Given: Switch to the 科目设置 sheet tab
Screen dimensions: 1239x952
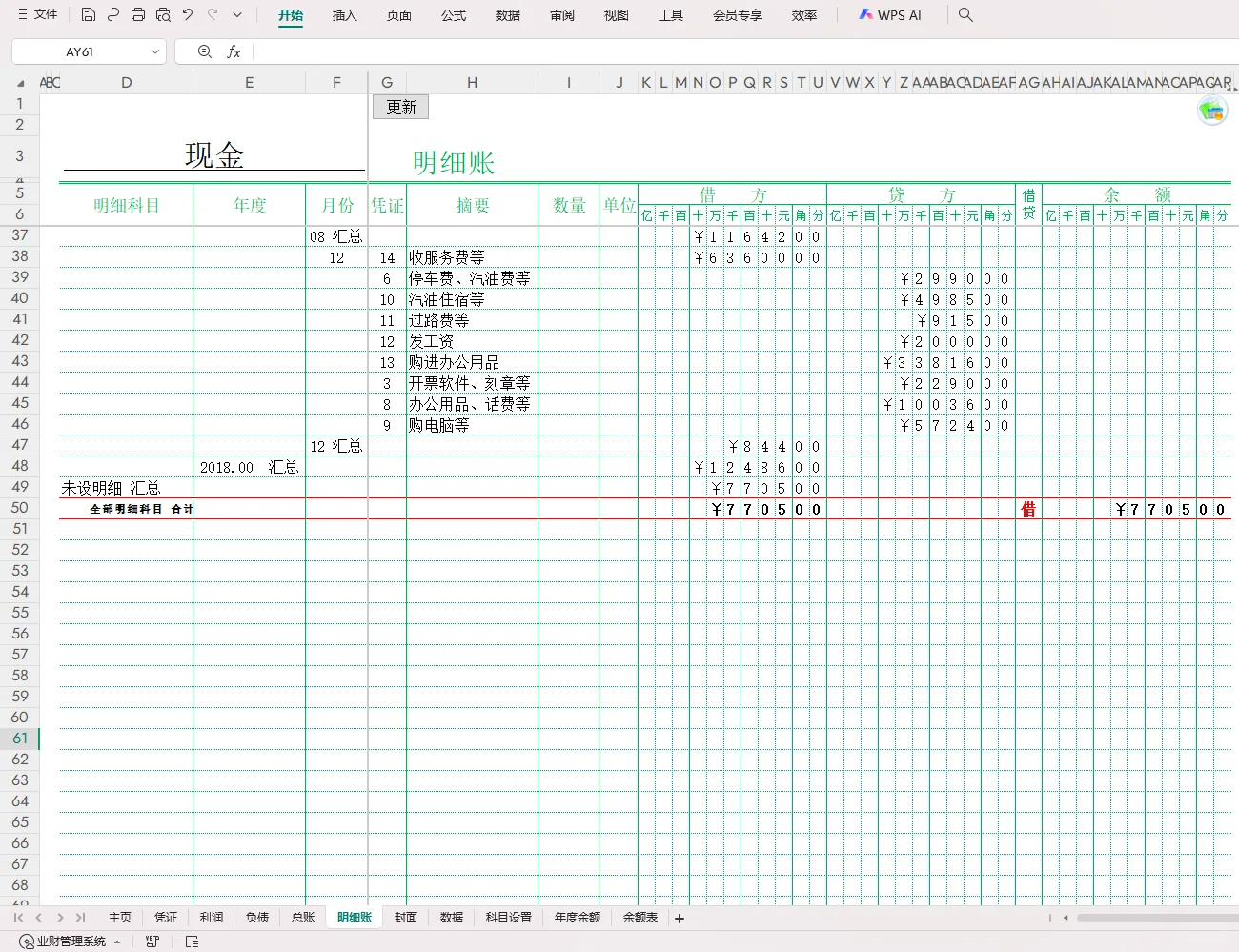Looking at the screenshot, I should click(x=509, y=918).
